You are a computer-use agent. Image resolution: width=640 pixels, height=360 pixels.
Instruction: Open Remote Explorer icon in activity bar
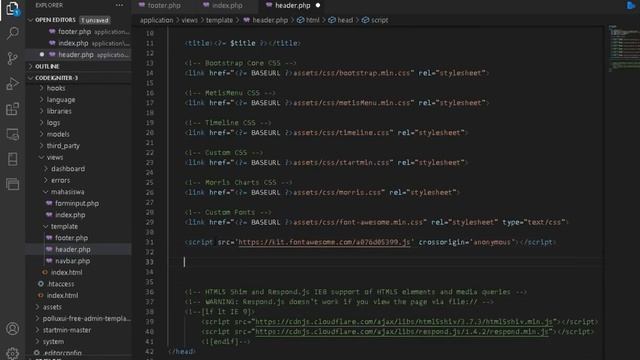pyautogui.click(x=13, y=134)
